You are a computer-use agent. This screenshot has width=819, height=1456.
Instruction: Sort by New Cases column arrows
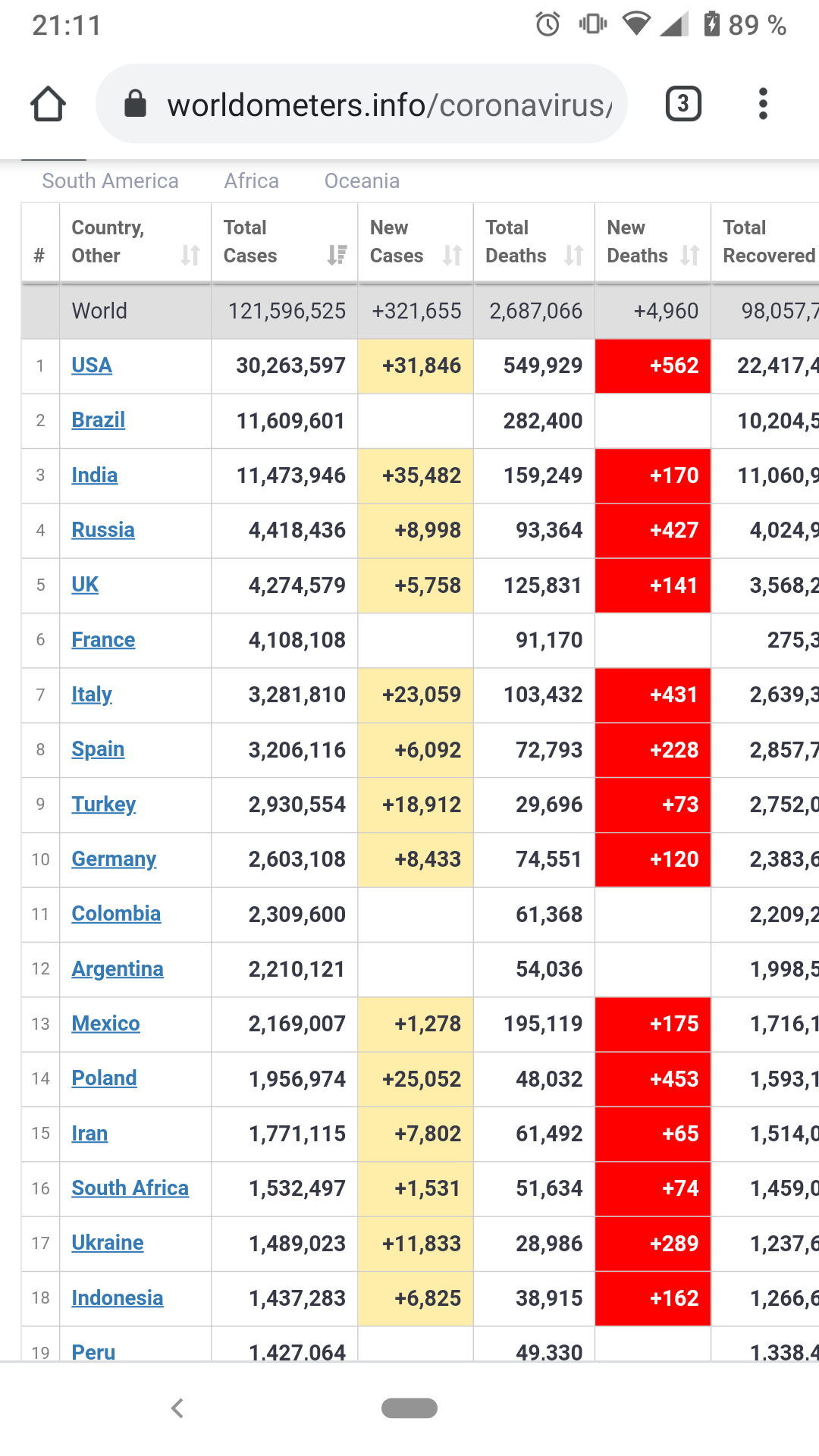tap(452, 256)
